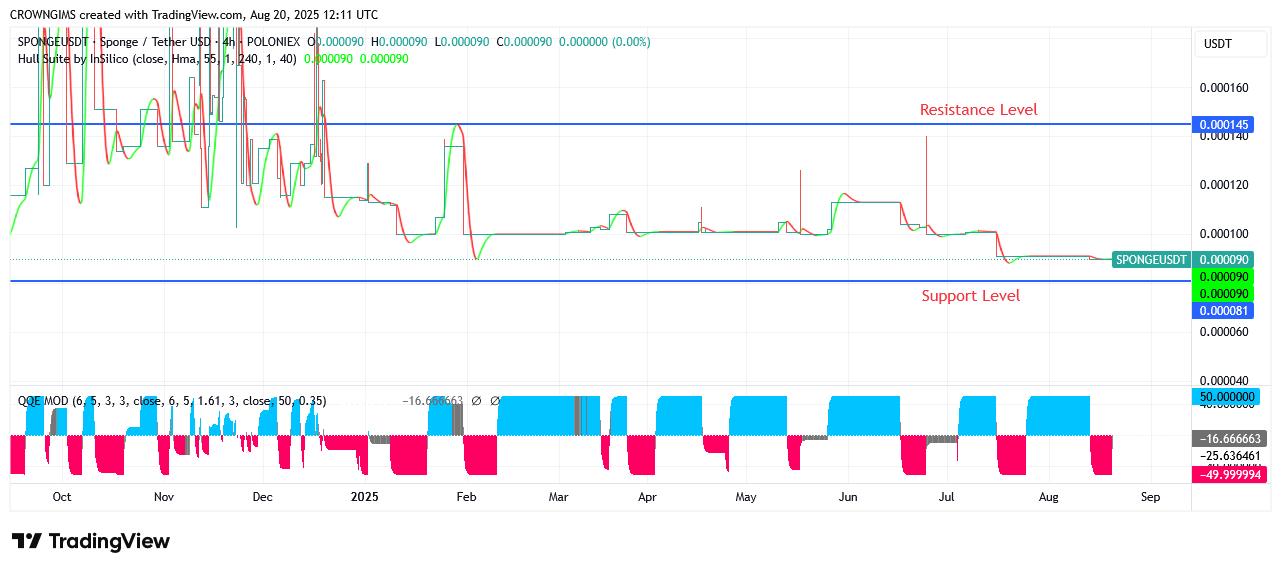Click the Jul label on time axis
Image resolution: width=1281 pixels, height=571 pixels.
(x=947, y=497)
